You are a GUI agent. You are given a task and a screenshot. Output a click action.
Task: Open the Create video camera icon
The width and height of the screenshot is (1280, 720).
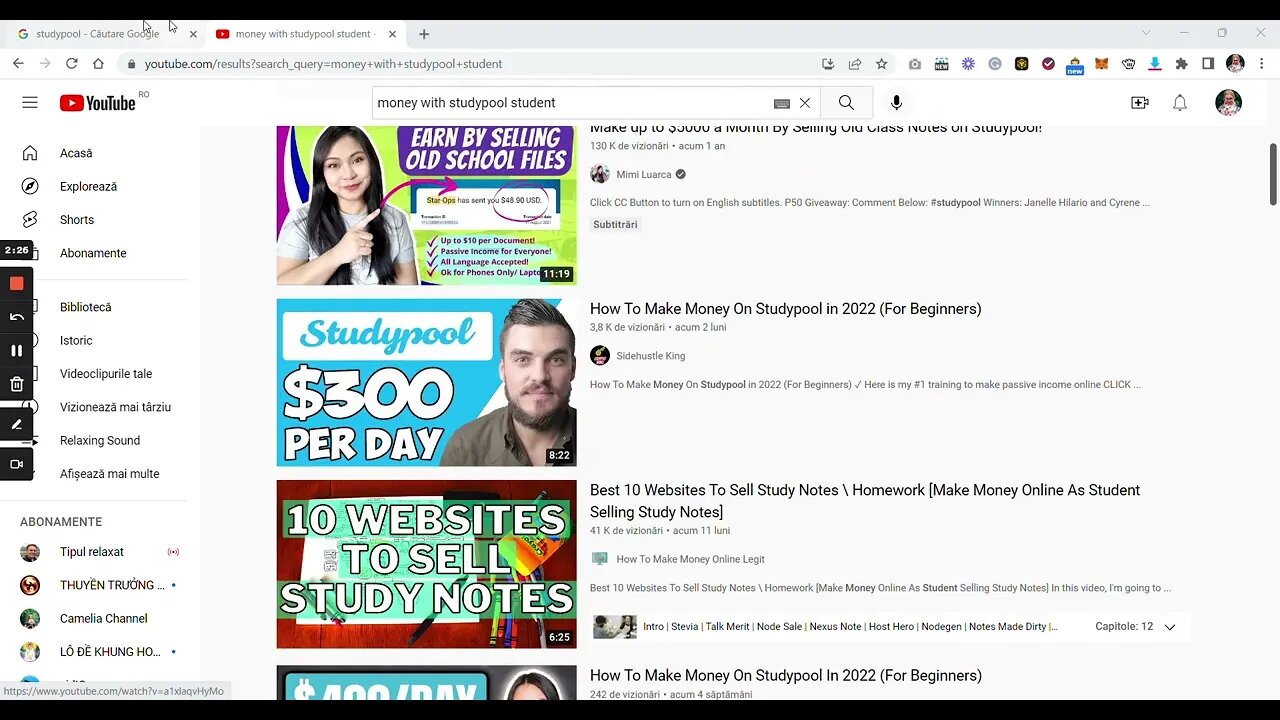[1139, 103]
